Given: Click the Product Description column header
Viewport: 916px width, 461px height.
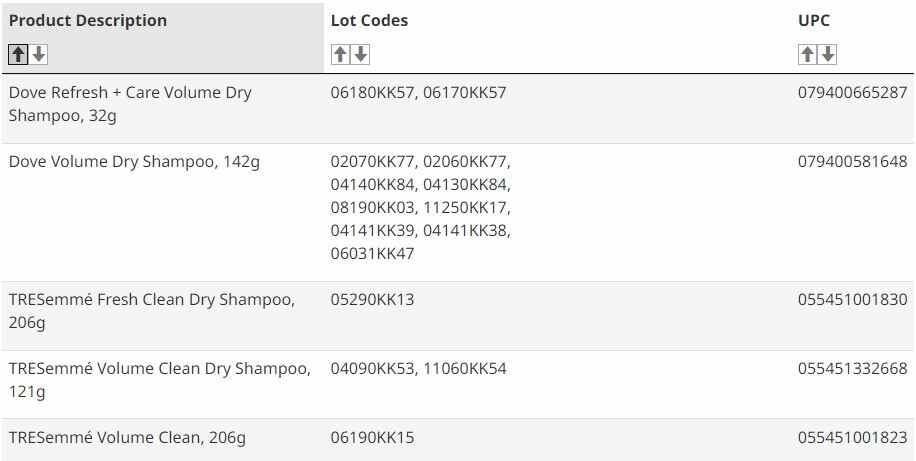Looking at the screenshot, I should 88,21.
